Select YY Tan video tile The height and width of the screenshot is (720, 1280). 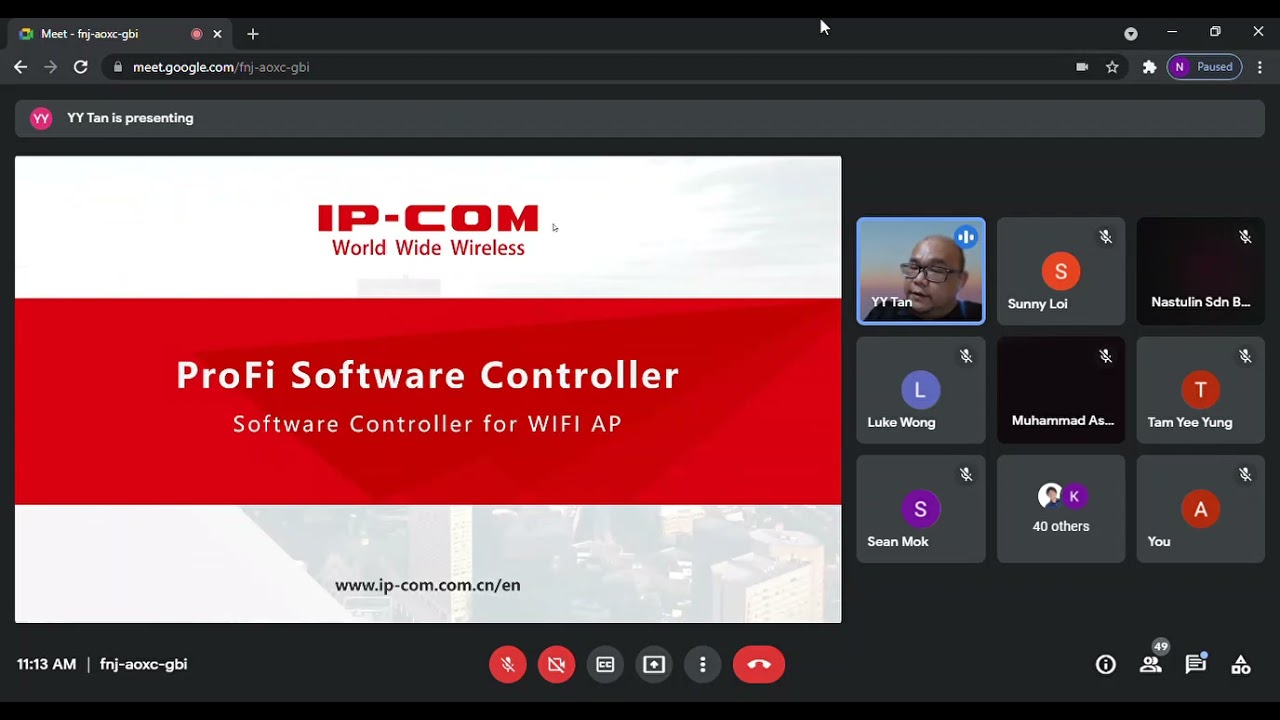pyautogui.click(x=921, y=271)
